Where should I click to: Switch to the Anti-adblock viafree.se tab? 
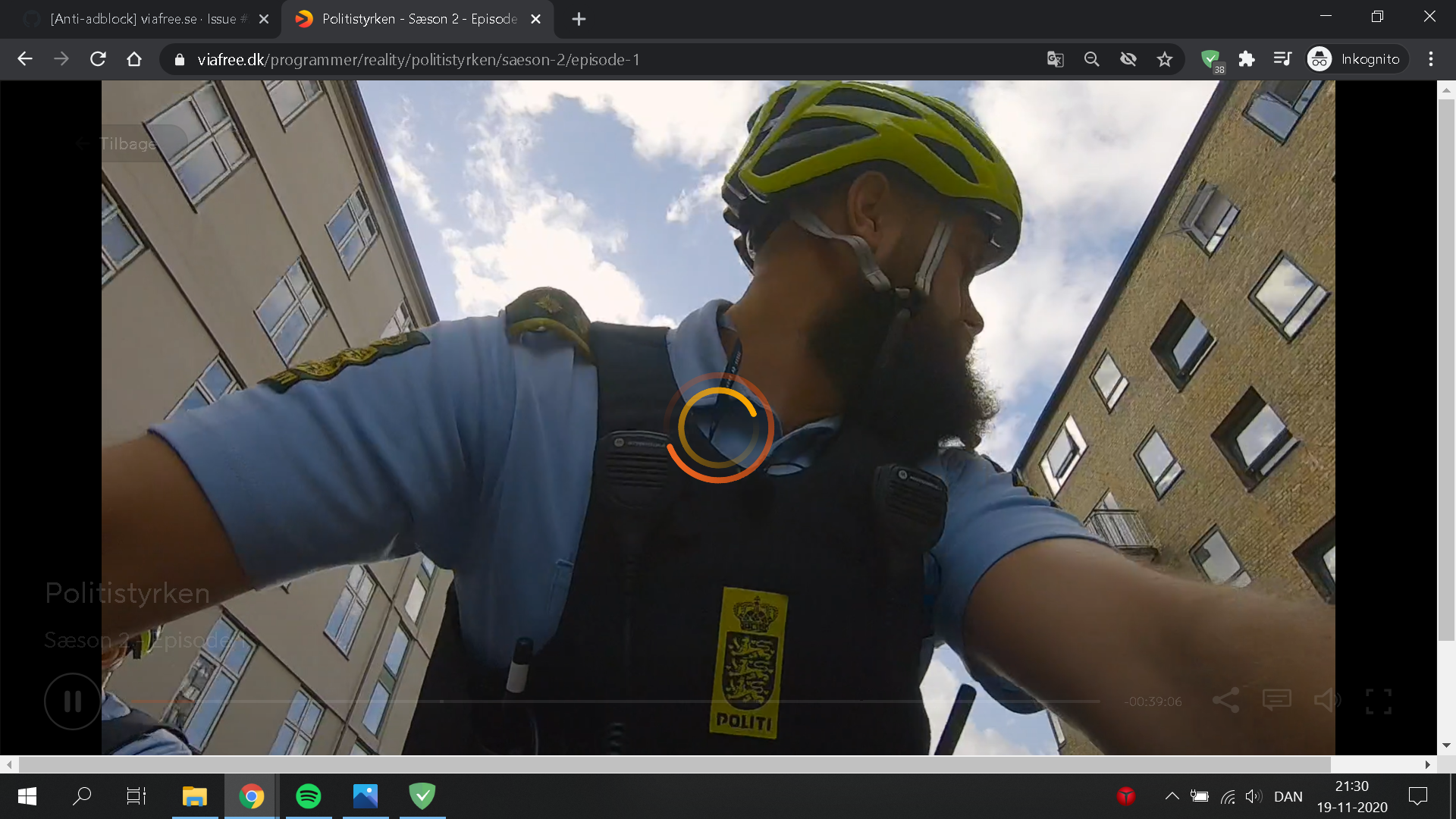coord(144,19)
